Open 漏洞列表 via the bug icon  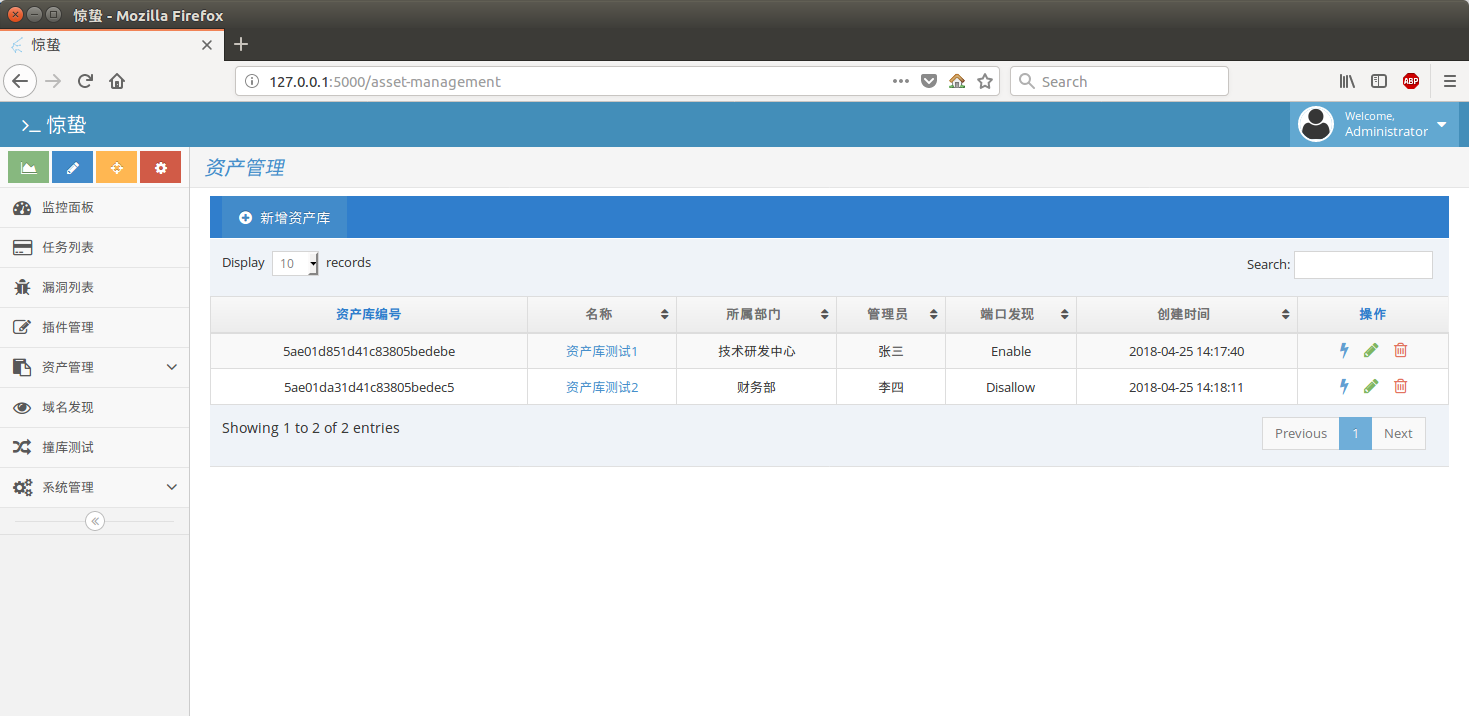click(24, 287)
